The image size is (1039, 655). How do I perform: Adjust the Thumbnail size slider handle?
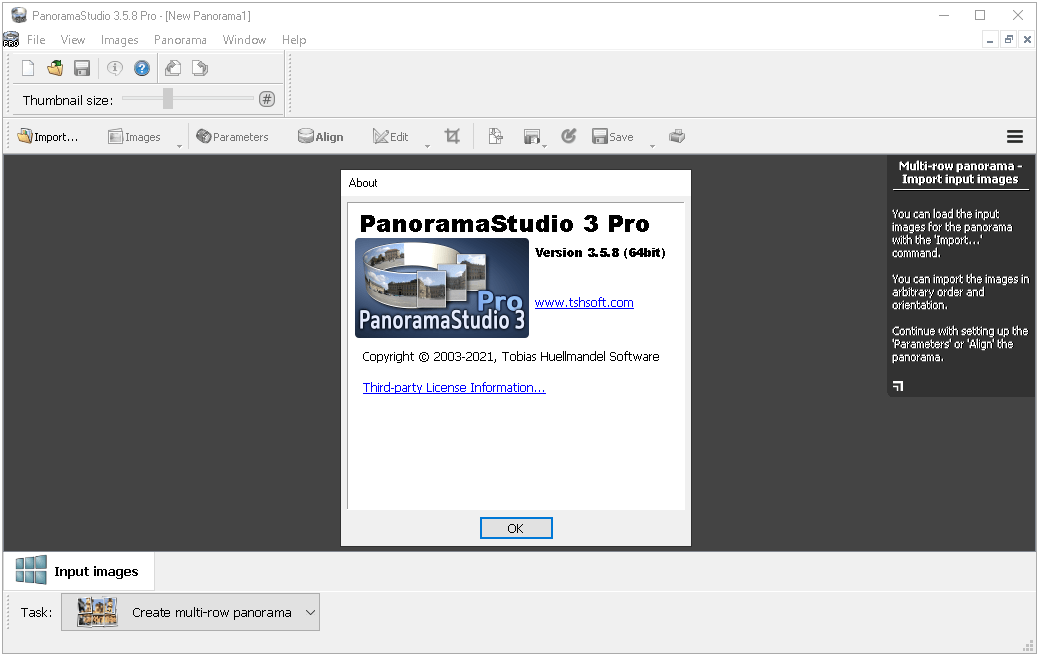[168, 98]
